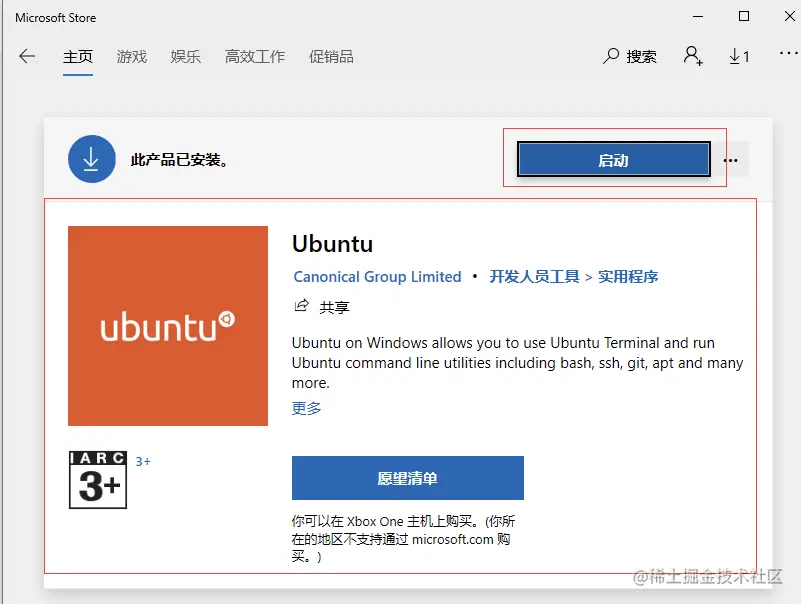The width and height of the screenshot is (801, 604).
Task: Switch to the 高效工作 tab
Action: 253,57
